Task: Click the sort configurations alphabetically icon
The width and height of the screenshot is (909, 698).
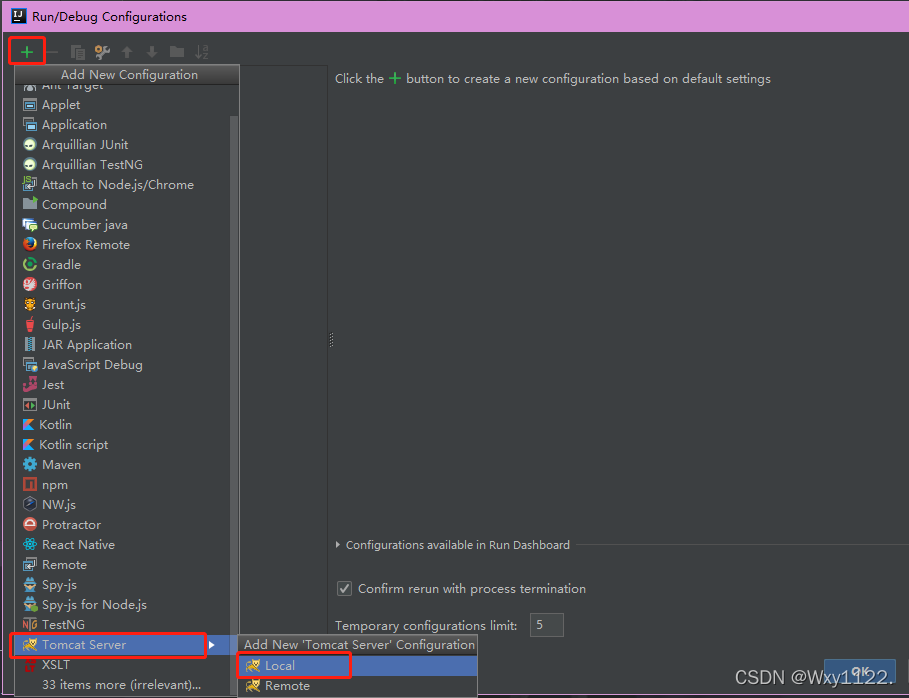Action: click(x=202, y=52)
